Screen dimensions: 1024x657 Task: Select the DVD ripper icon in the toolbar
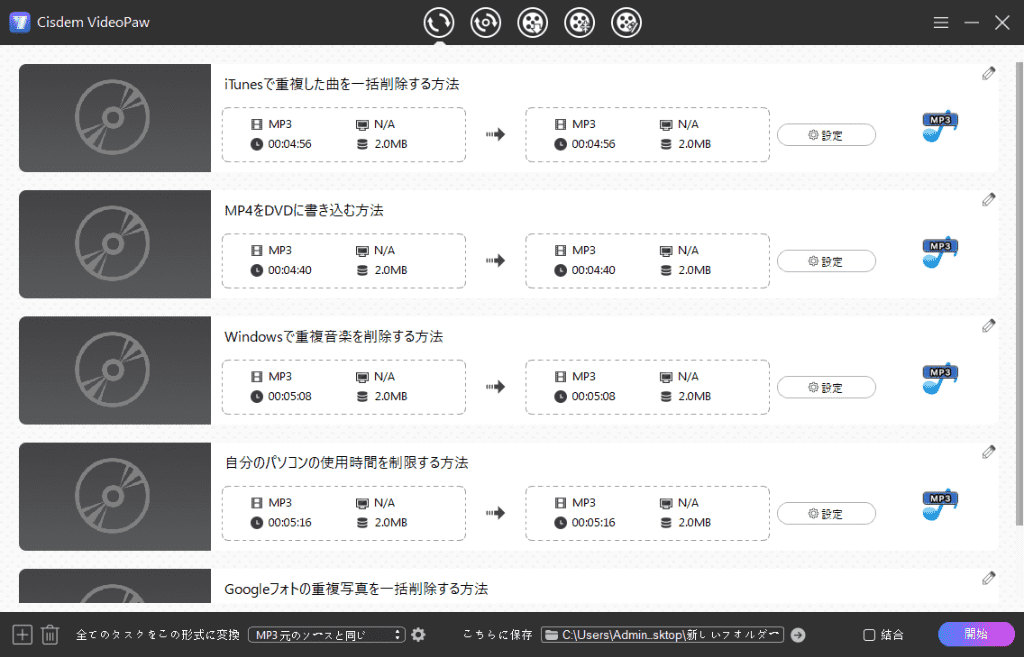(485, 21)
